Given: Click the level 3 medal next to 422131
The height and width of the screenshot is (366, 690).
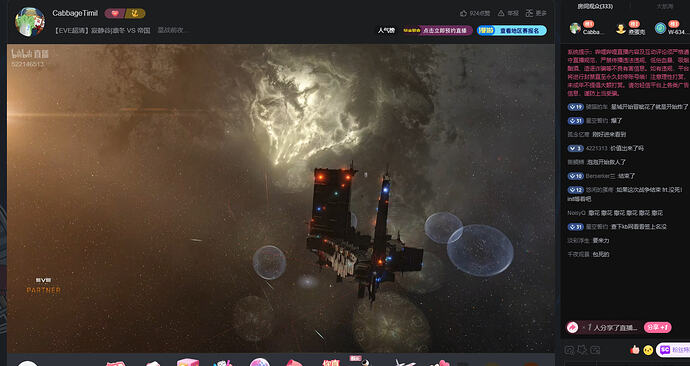Looking at the screenshot, I should (576, 148).
